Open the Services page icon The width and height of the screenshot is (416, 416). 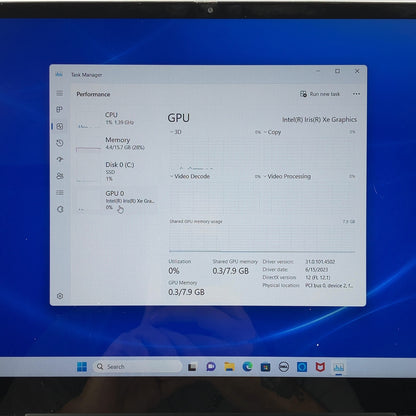point(60,209)
